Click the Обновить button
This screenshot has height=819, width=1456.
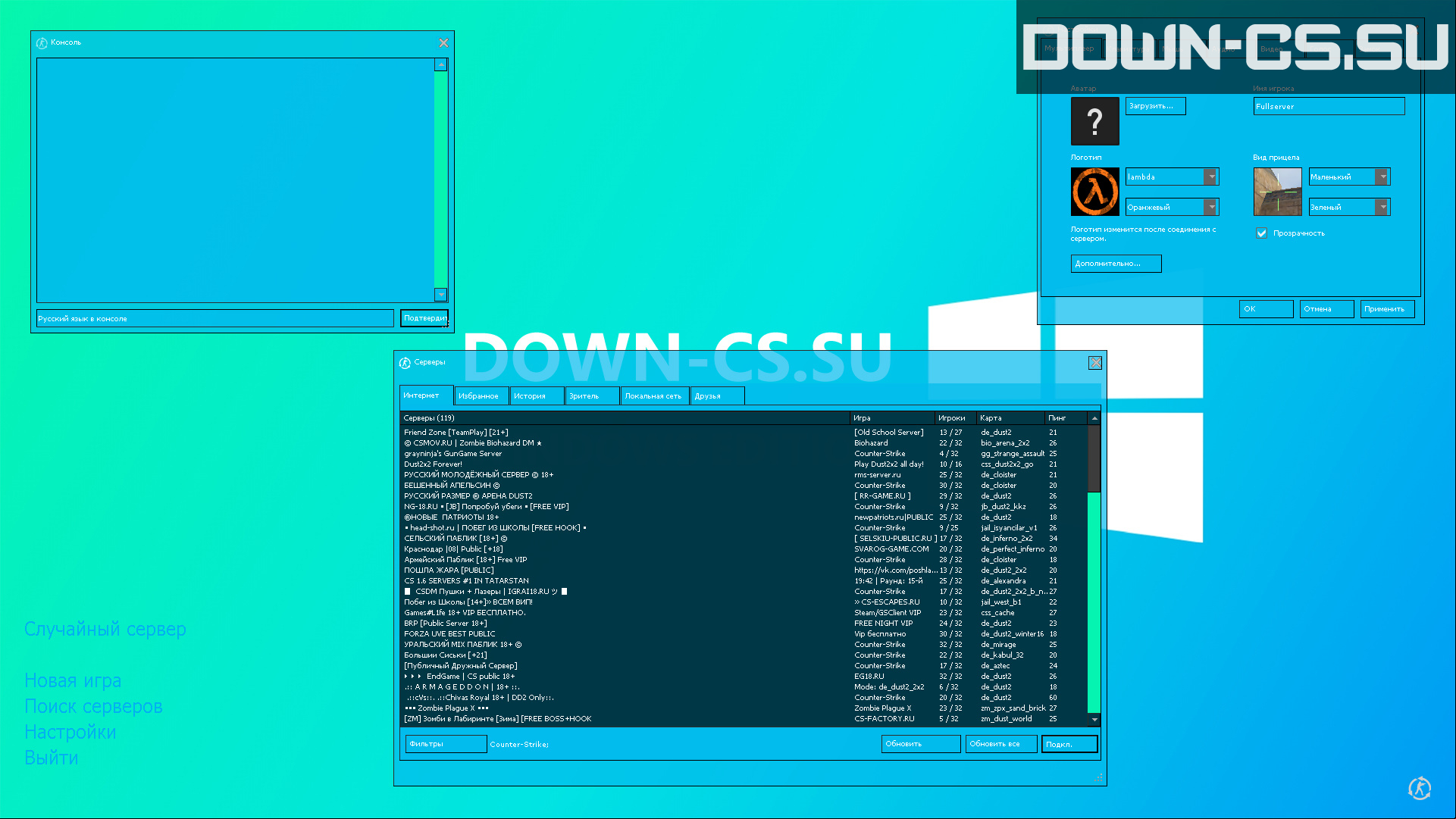tap(921, 744)
